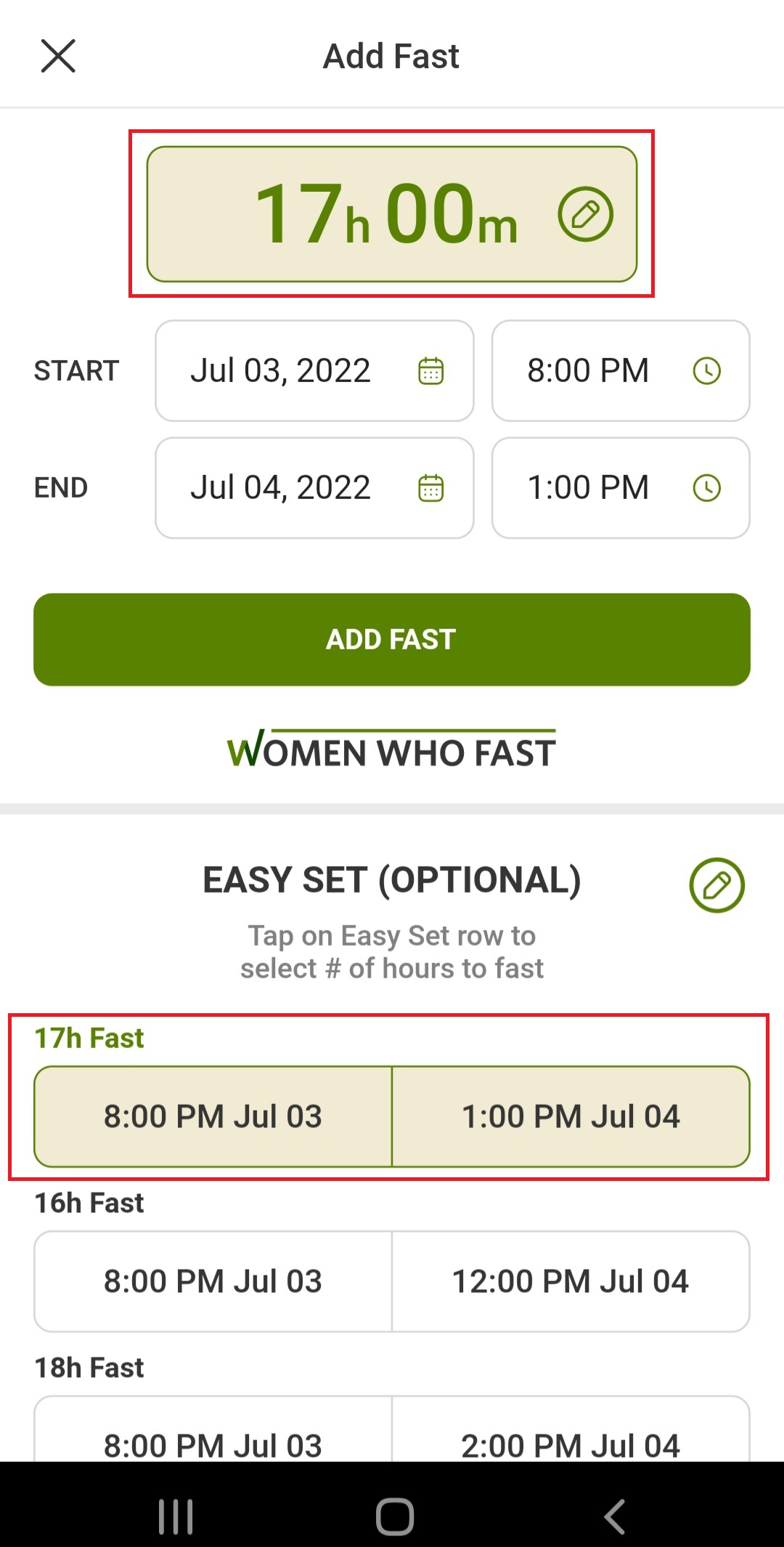Edit Easy Set options pencil icon

coord(716,885)
